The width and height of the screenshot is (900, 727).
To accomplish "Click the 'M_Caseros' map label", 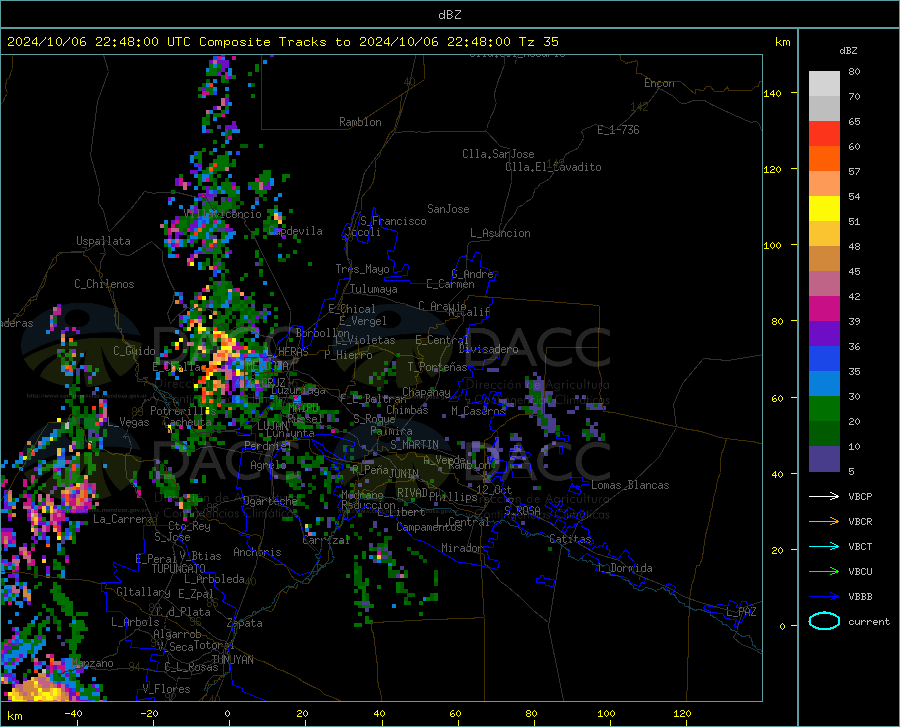I will 478,410.
